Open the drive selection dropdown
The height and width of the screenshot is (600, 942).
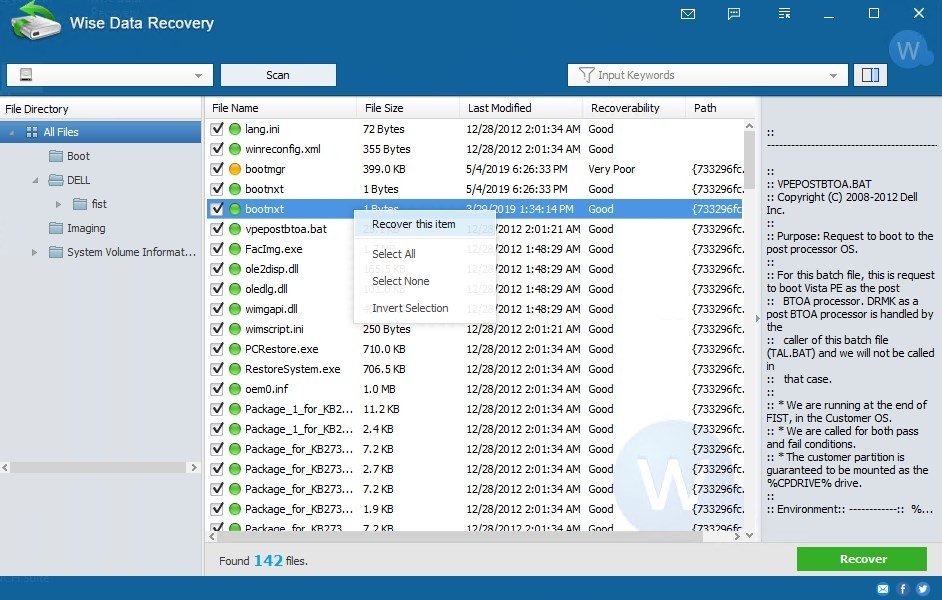(198, 76)
